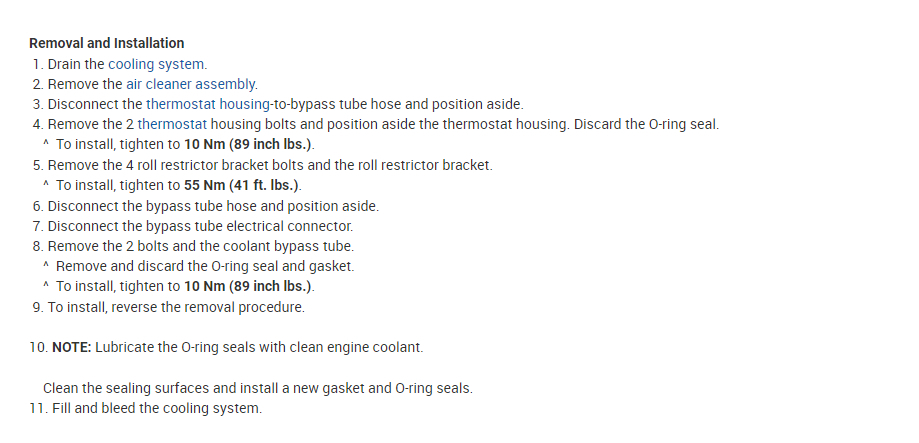
Task: Click step 11 fill and bleed text
Action: pyautogui.click(x=157, y=408)
